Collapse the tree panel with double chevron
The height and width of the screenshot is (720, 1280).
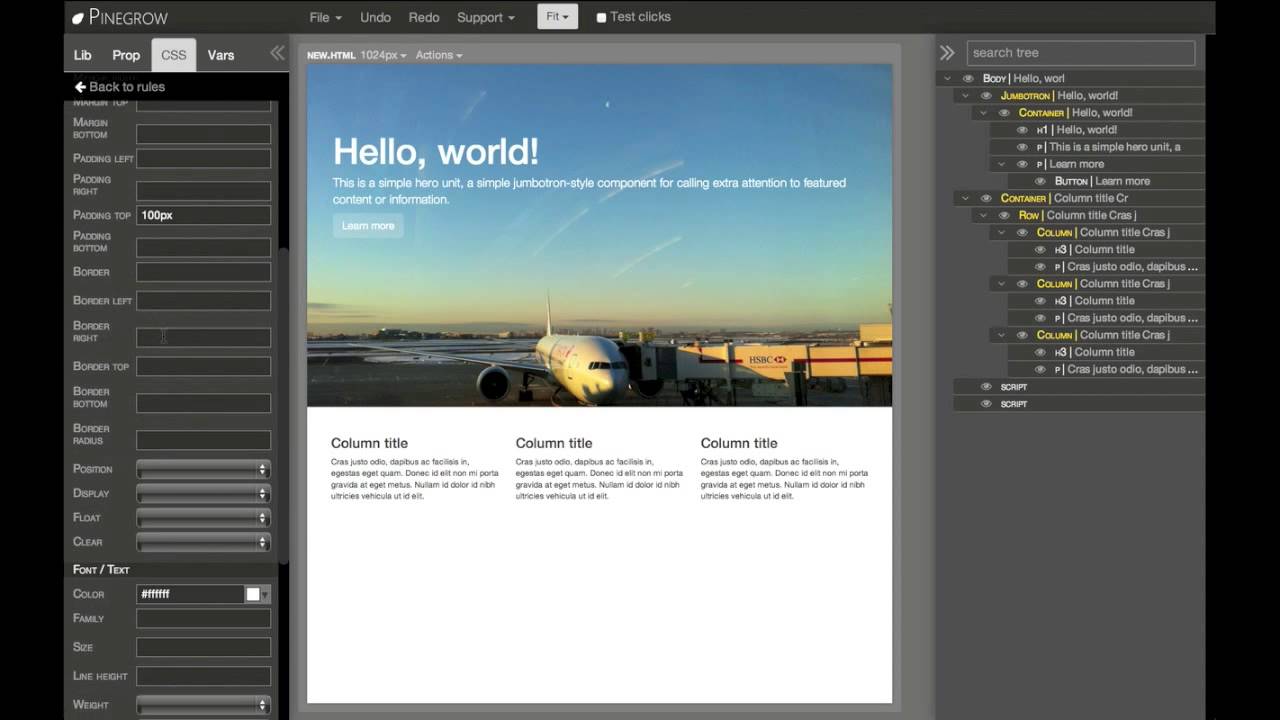(946, 53)
